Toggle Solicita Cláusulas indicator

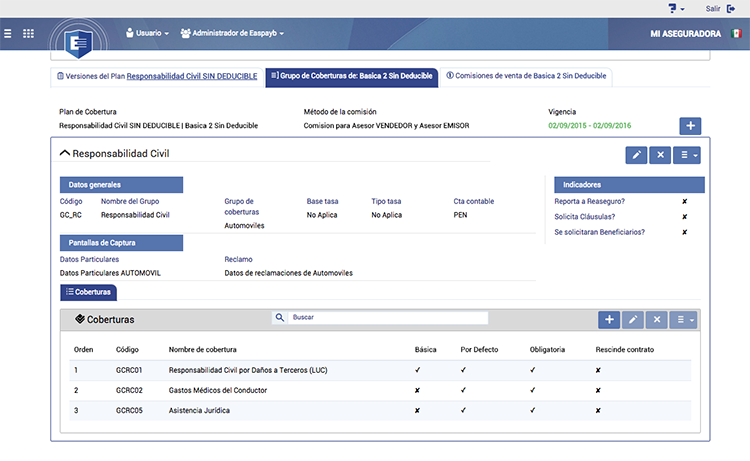click(684, 217)
